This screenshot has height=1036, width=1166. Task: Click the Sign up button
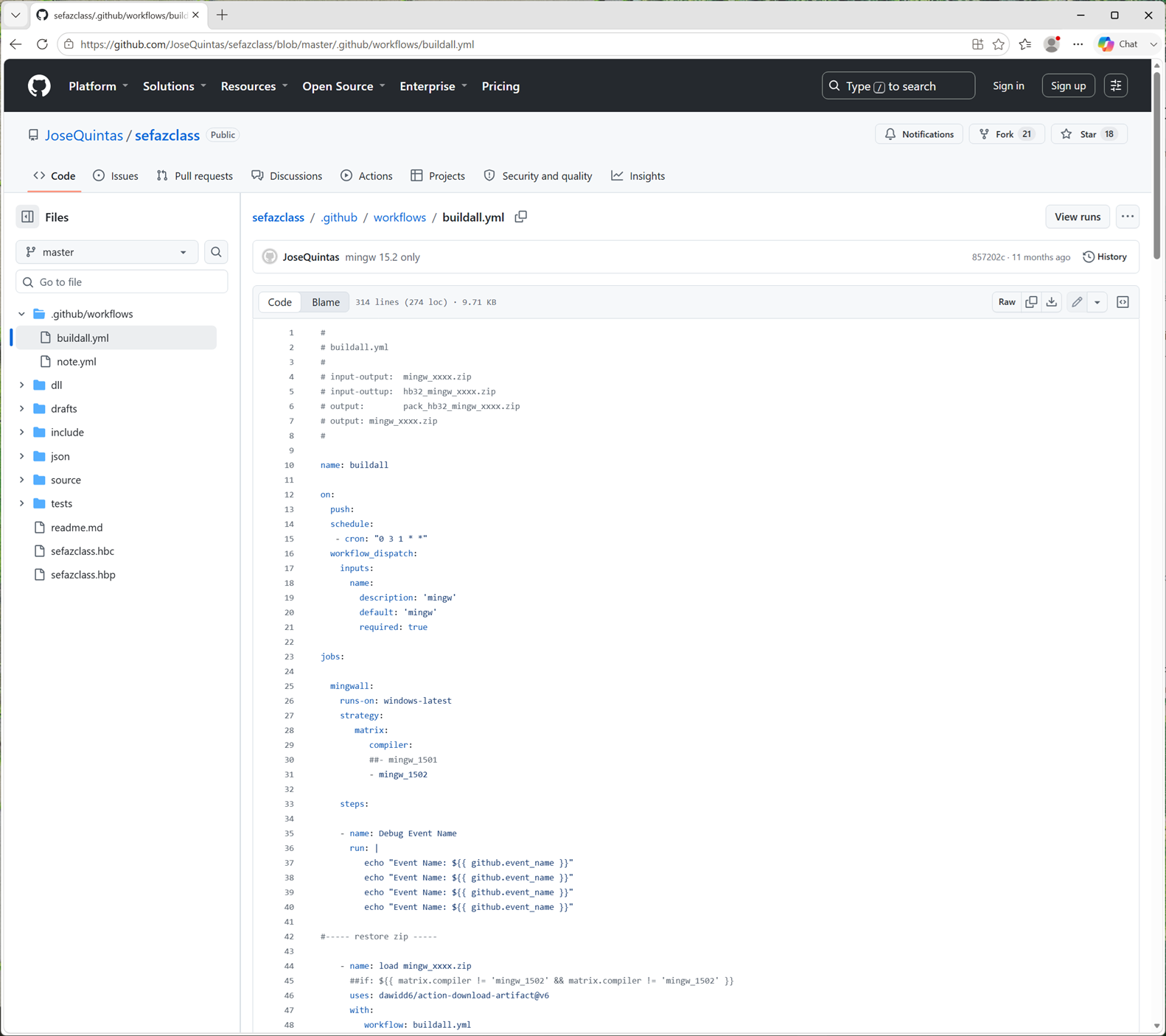tap(1068, 86)
